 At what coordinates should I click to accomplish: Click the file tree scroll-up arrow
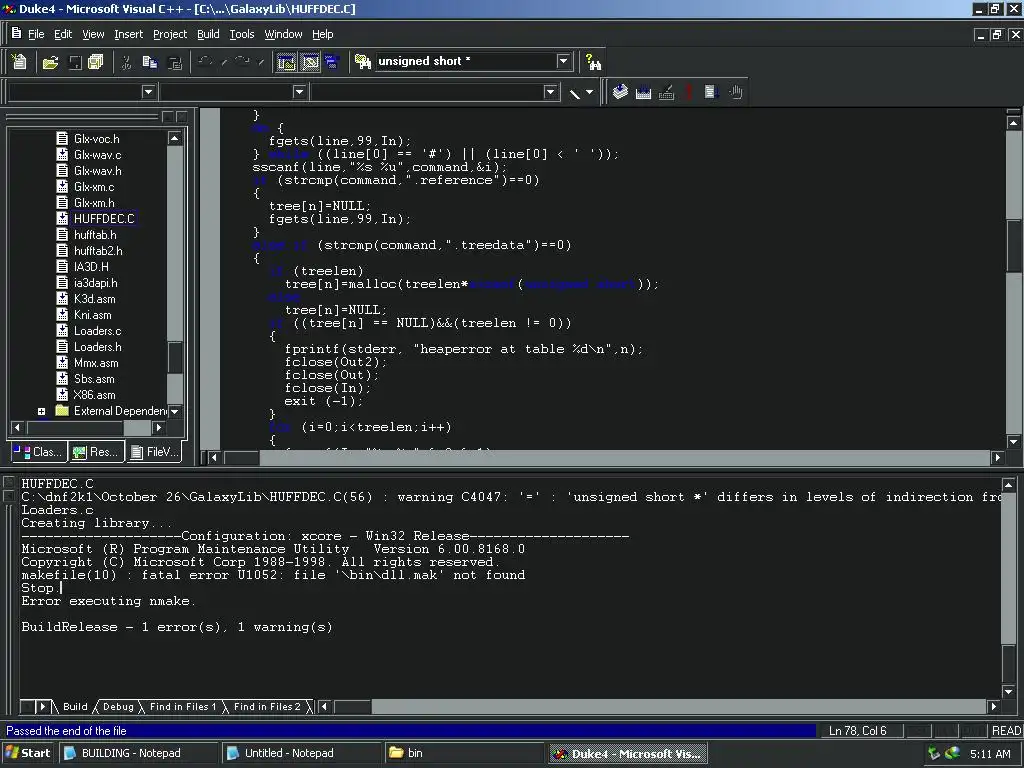pos(174,138)
